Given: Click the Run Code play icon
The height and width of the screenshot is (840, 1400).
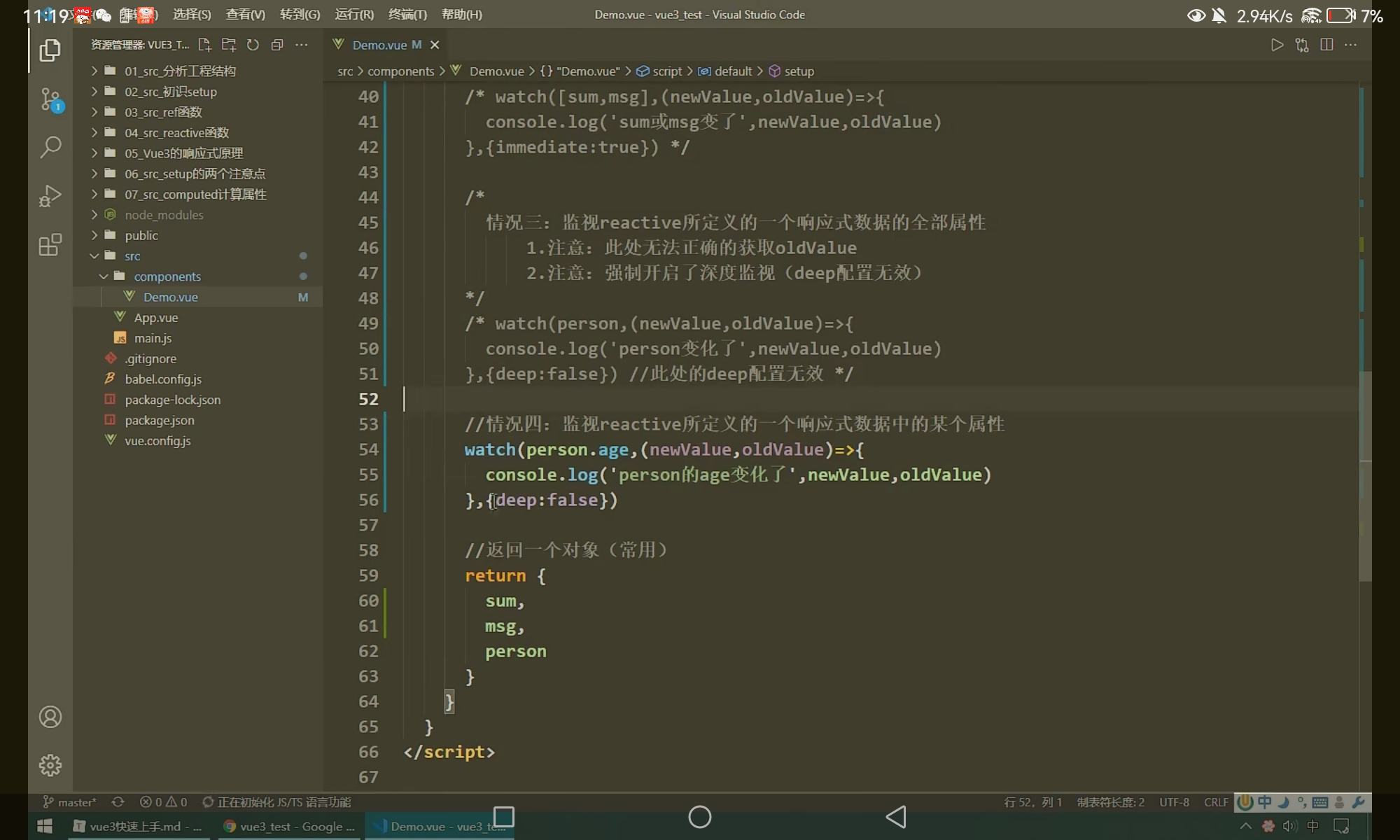Looking at the screenshot, I should pos(1277,45).
